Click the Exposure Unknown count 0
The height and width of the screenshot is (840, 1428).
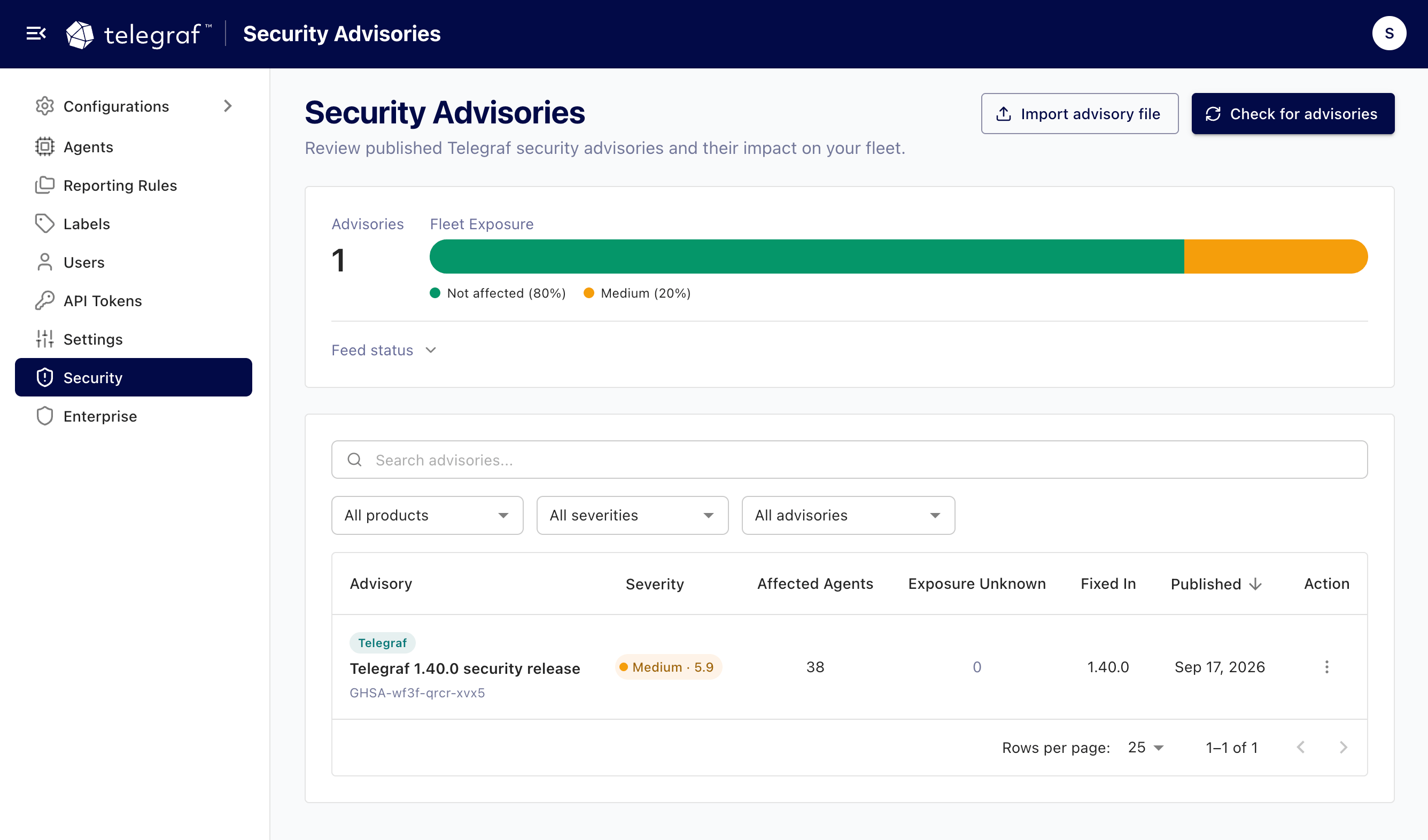coord(976,667)
